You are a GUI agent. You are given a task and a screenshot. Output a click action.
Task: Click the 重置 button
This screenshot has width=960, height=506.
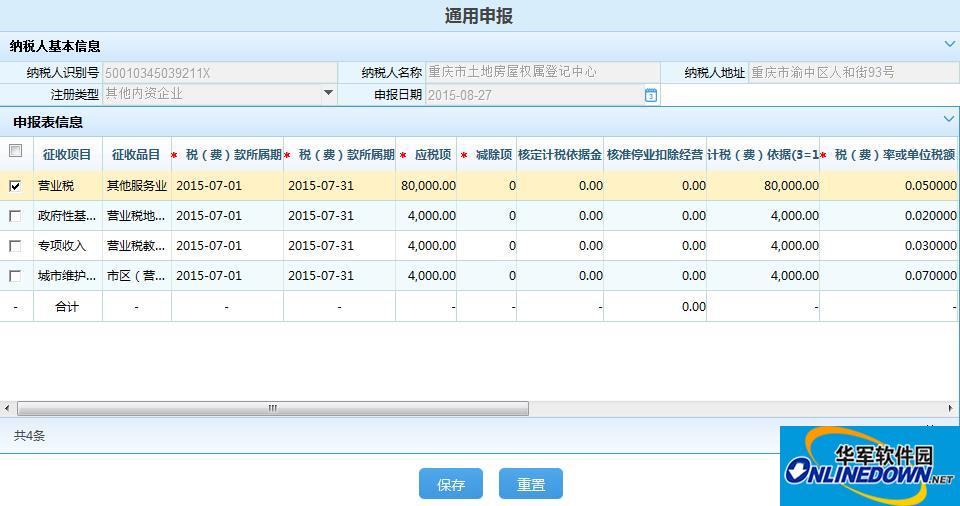point(531,484)
